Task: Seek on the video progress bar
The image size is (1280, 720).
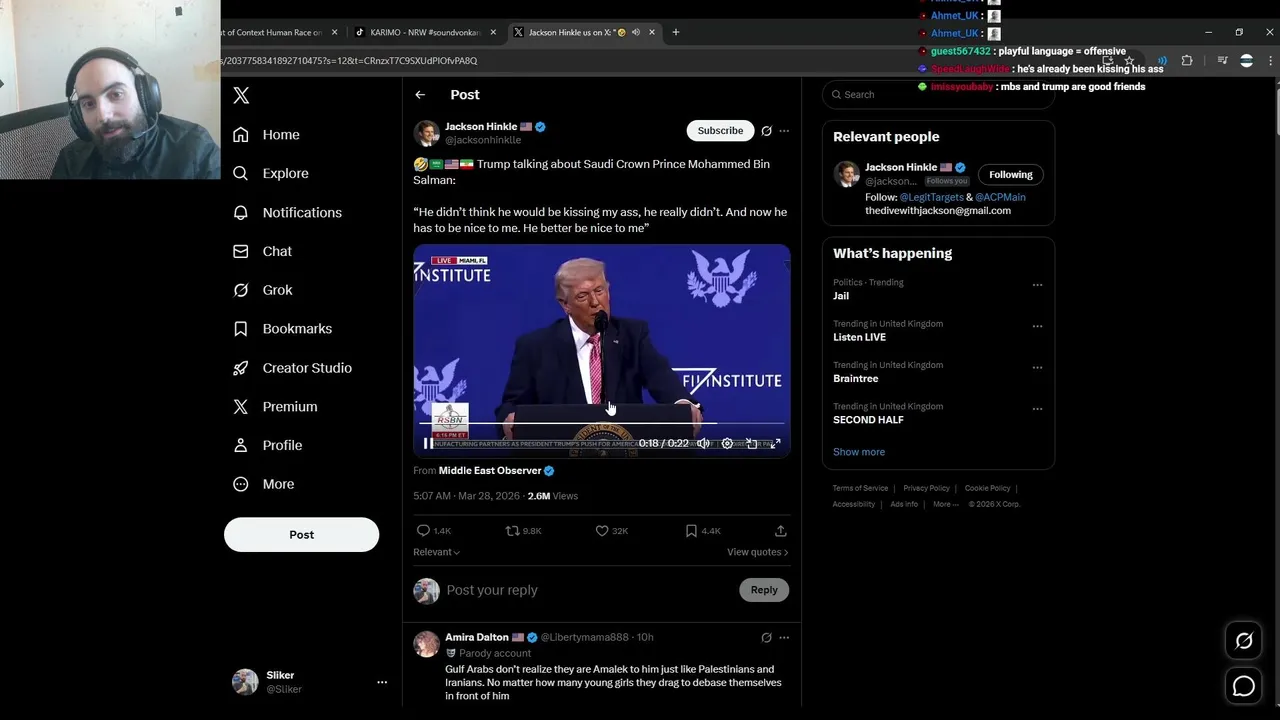Action: [x=602, y=424]
